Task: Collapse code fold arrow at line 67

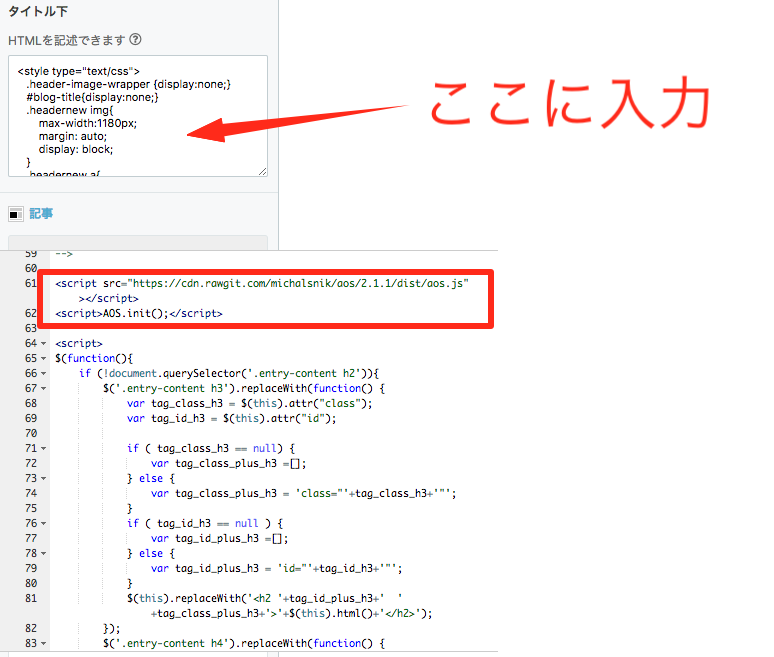Action: click(x=43, y=388)
